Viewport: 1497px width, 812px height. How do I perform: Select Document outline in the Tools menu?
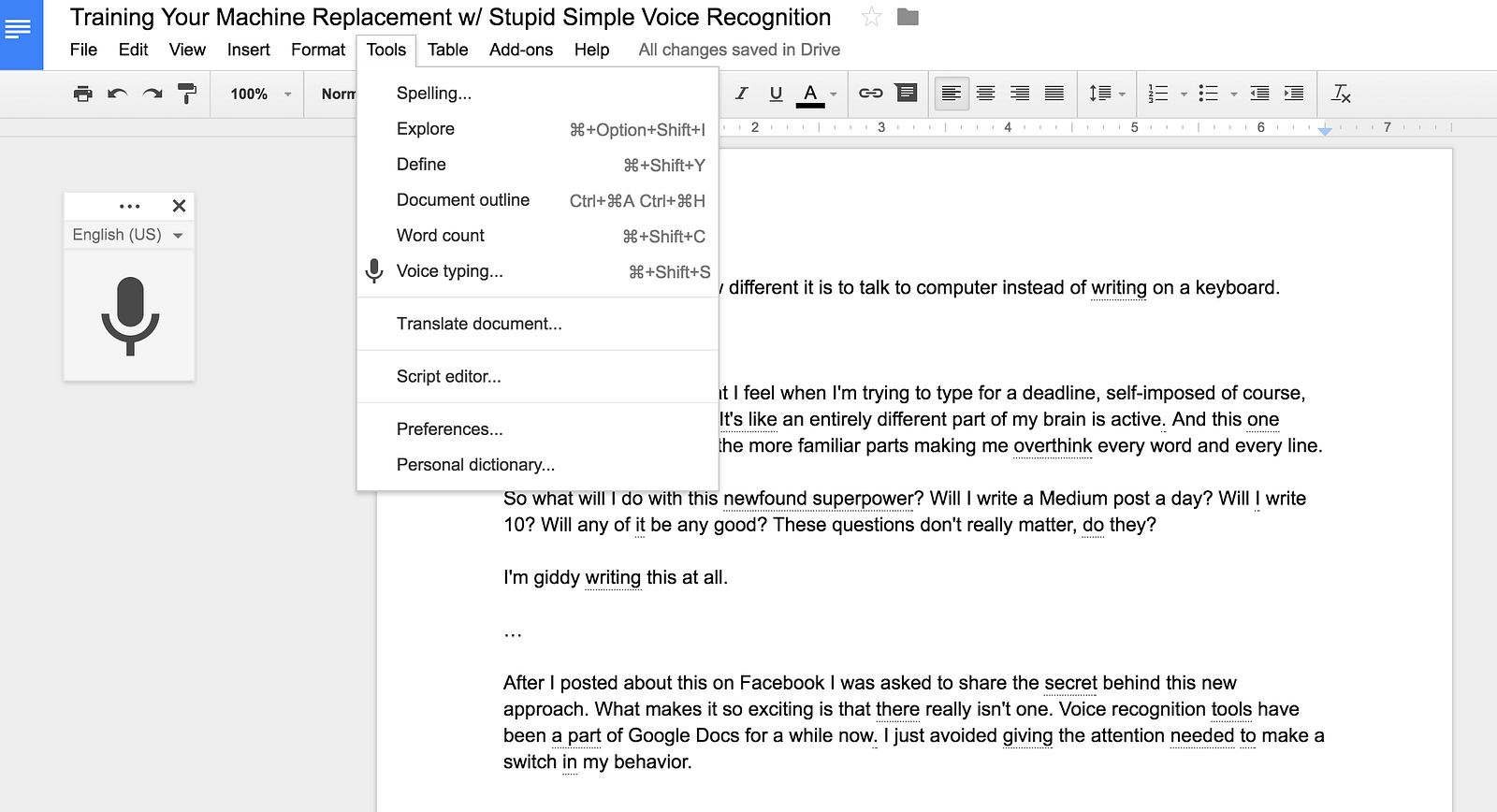click(538, 200)
